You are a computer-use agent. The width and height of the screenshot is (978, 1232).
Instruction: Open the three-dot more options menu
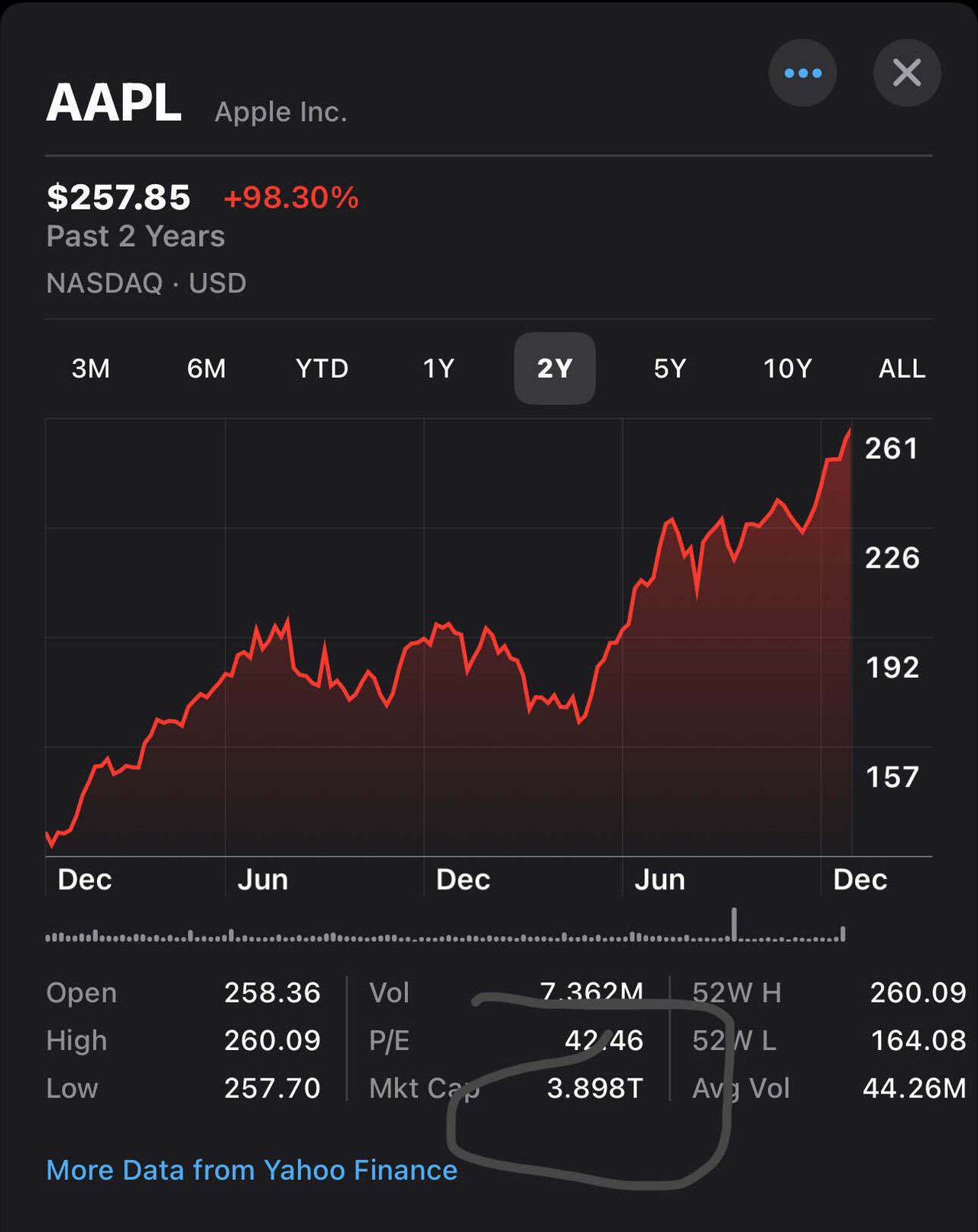[802, 73]
